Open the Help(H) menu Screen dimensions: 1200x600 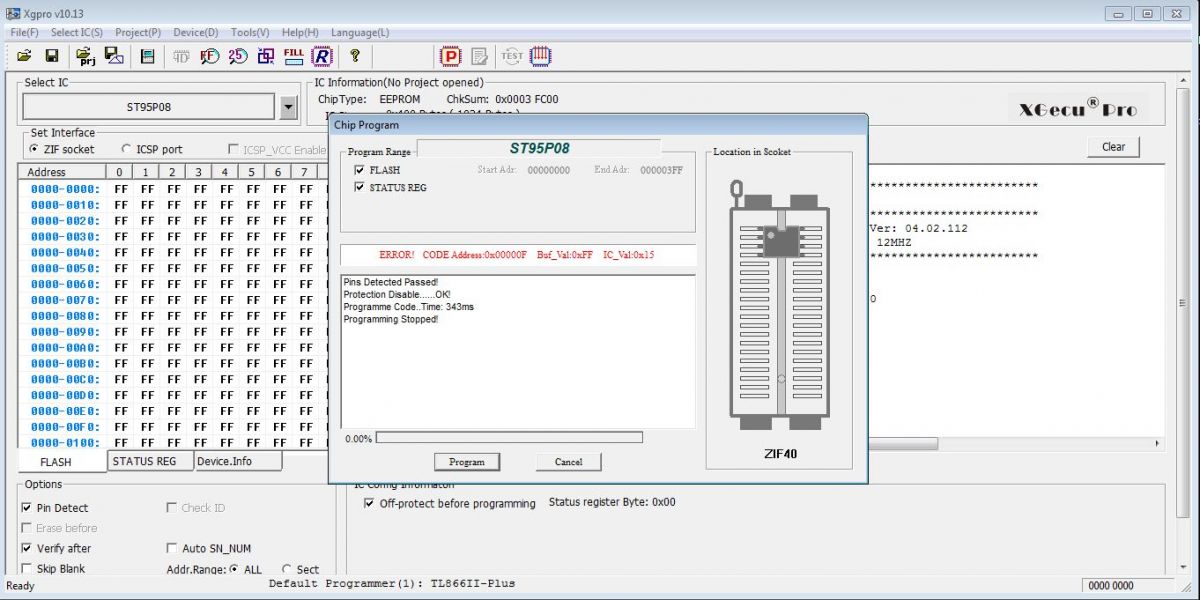click(300, 33)
